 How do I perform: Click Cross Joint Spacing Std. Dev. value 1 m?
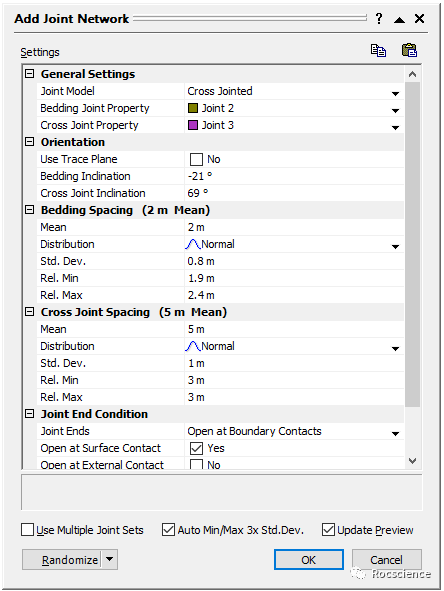pos(196,363)
